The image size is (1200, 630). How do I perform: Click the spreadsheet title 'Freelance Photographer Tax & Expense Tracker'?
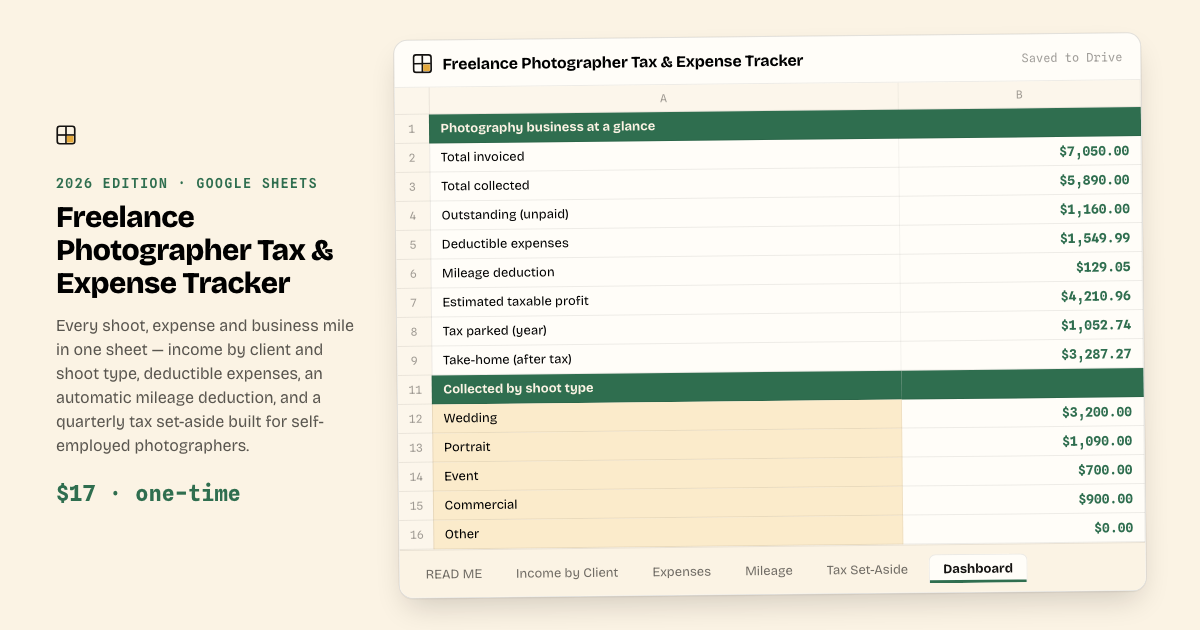pyautogui.click(x=622, y=62)
